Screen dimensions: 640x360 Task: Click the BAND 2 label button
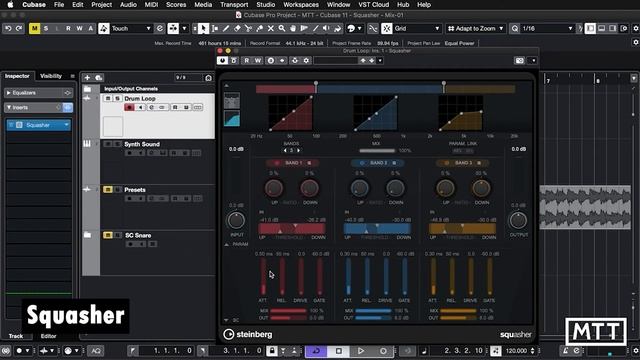pyautogui.click(x=378, y=163)
